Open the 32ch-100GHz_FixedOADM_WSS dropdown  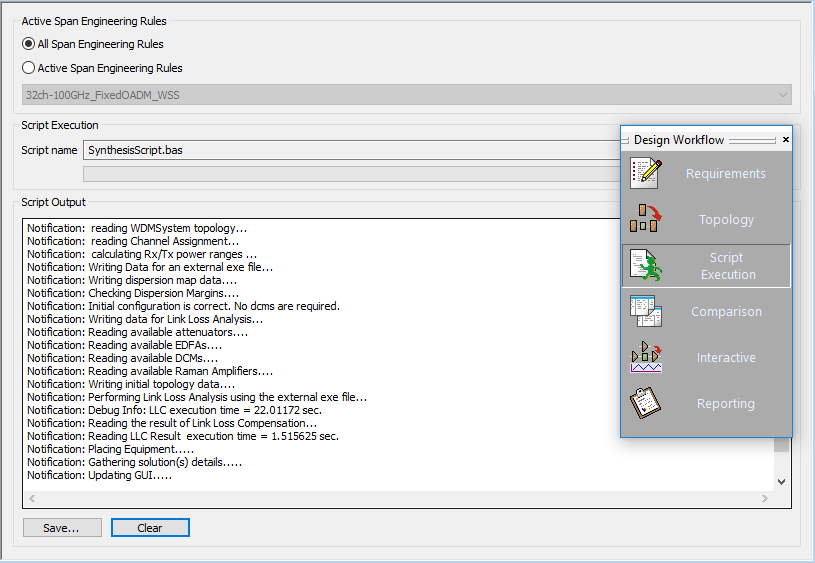(407, 95)
